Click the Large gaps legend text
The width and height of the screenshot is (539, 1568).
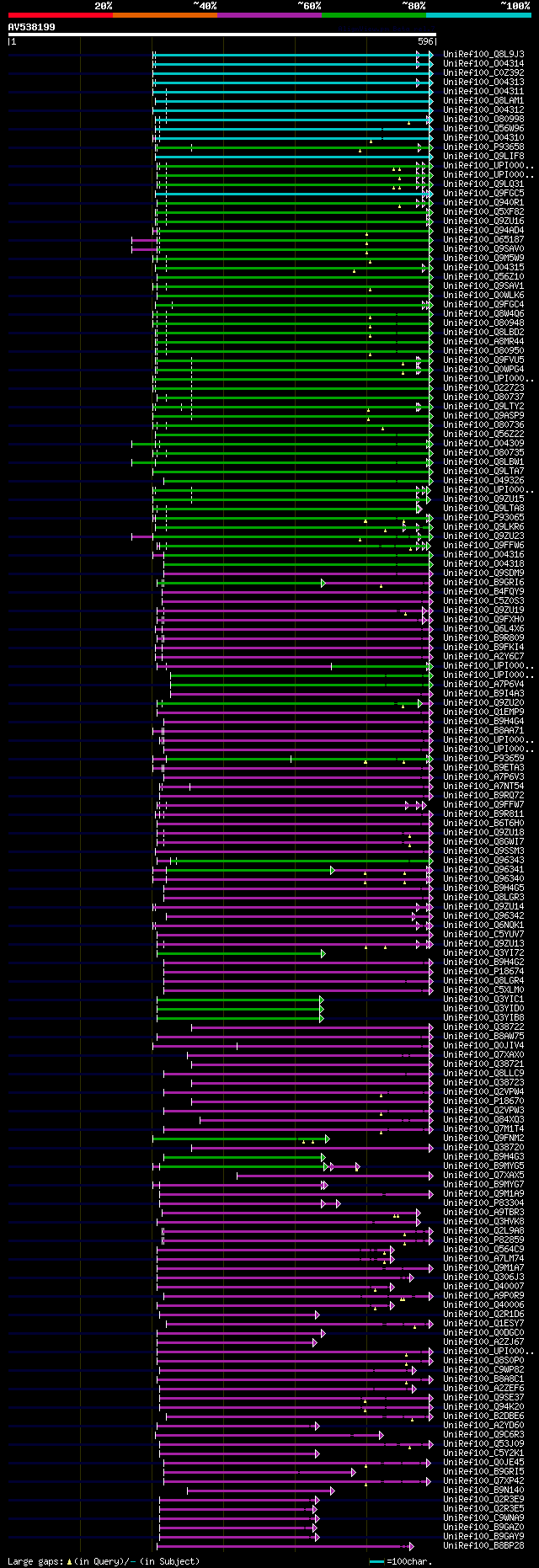104,1560
